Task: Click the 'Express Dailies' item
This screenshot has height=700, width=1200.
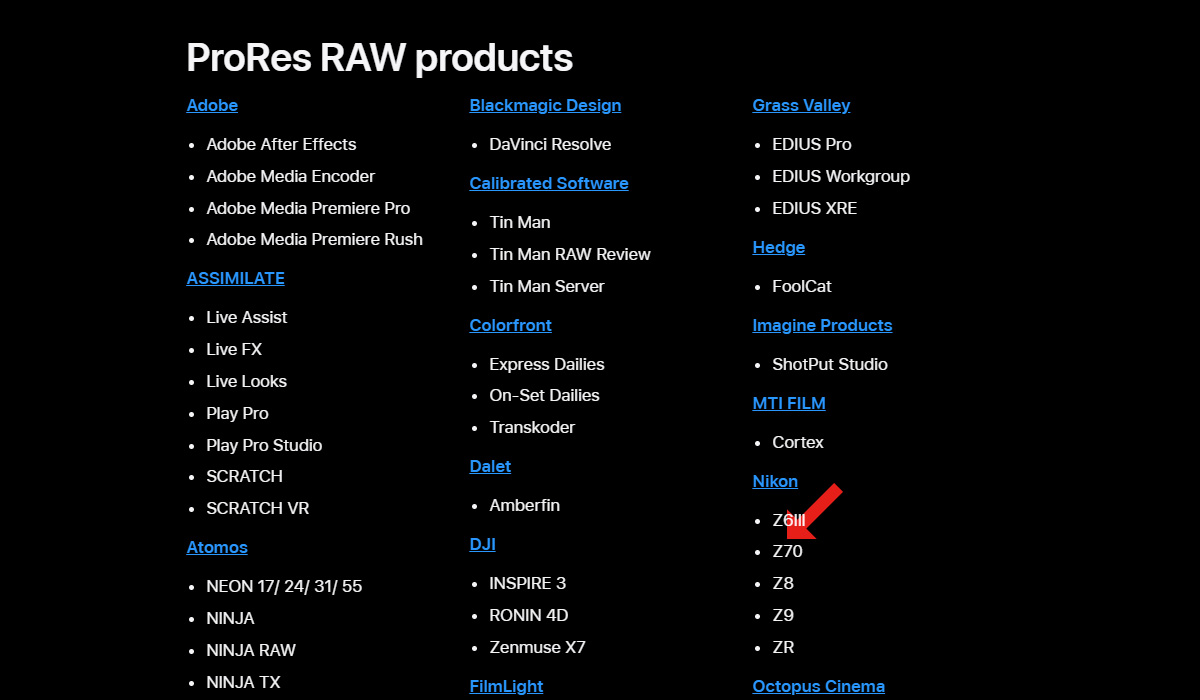Action: click(547, 364)
